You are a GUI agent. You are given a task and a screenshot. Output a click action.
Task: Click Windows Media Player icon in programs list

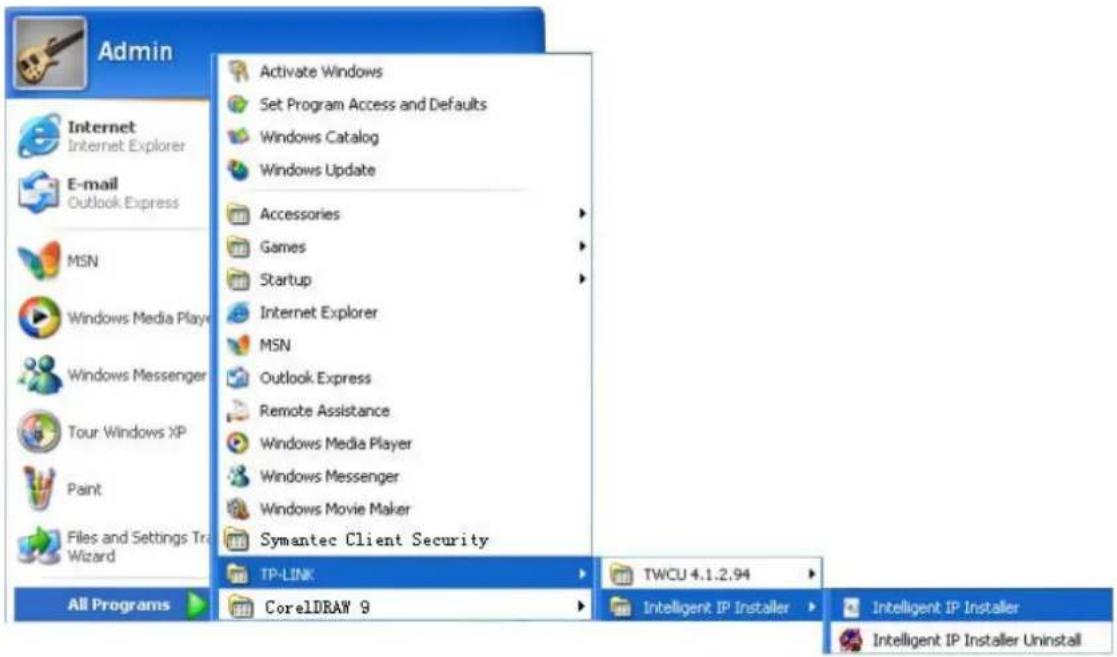point(238,443)
